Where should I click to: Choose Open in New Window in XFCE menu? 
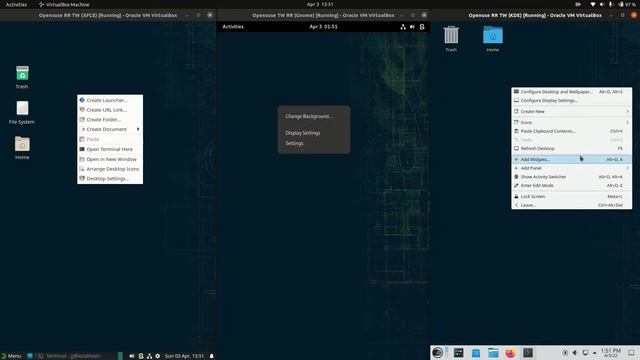tap(110, 159)
